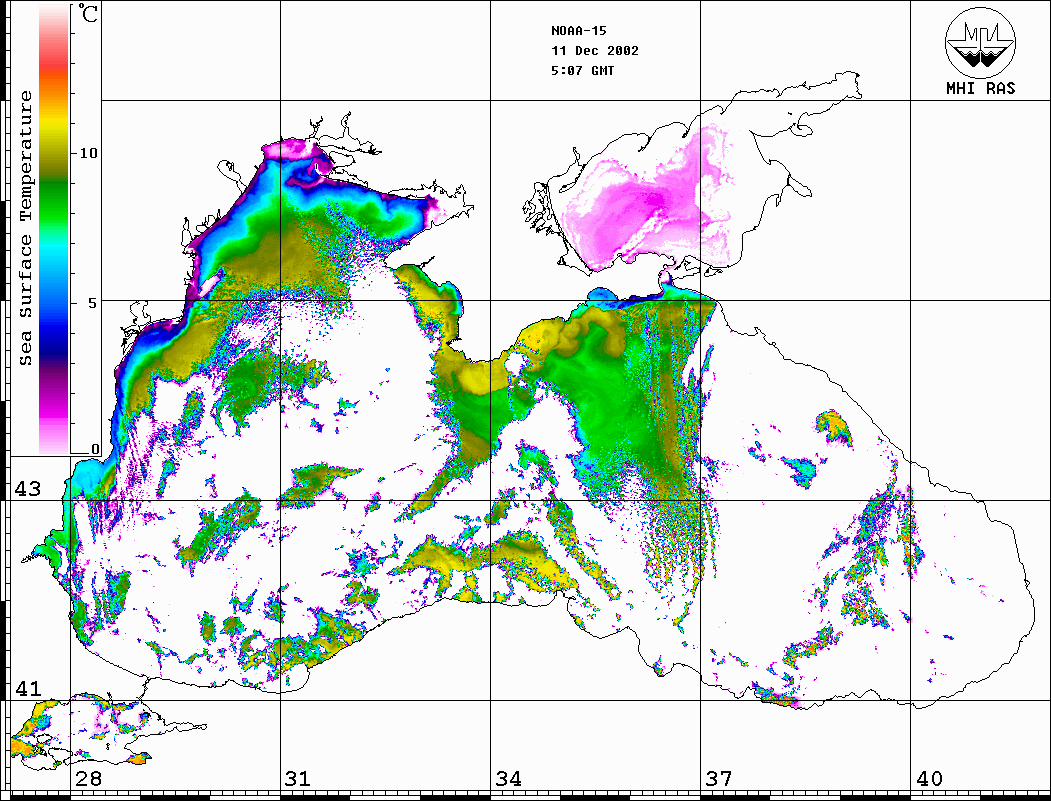Screen dimensions: 1051x801
Task: Click the MHI RAS logo emblem
Action: (x=981, y=42)
